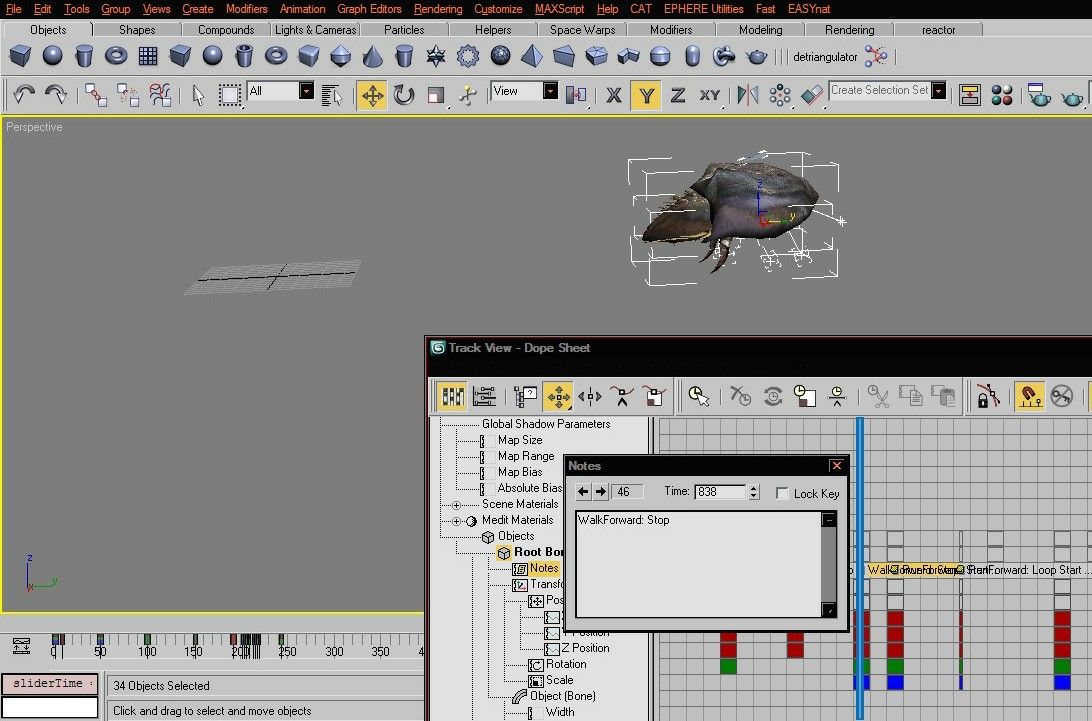Open the Select by Name list icon

pyautogui.click(x=332, y=95)
